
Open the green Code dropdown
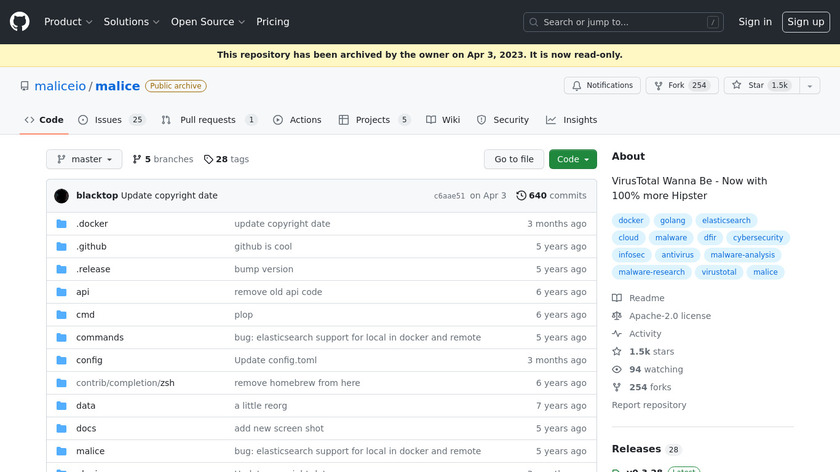[x=572, y=159]
